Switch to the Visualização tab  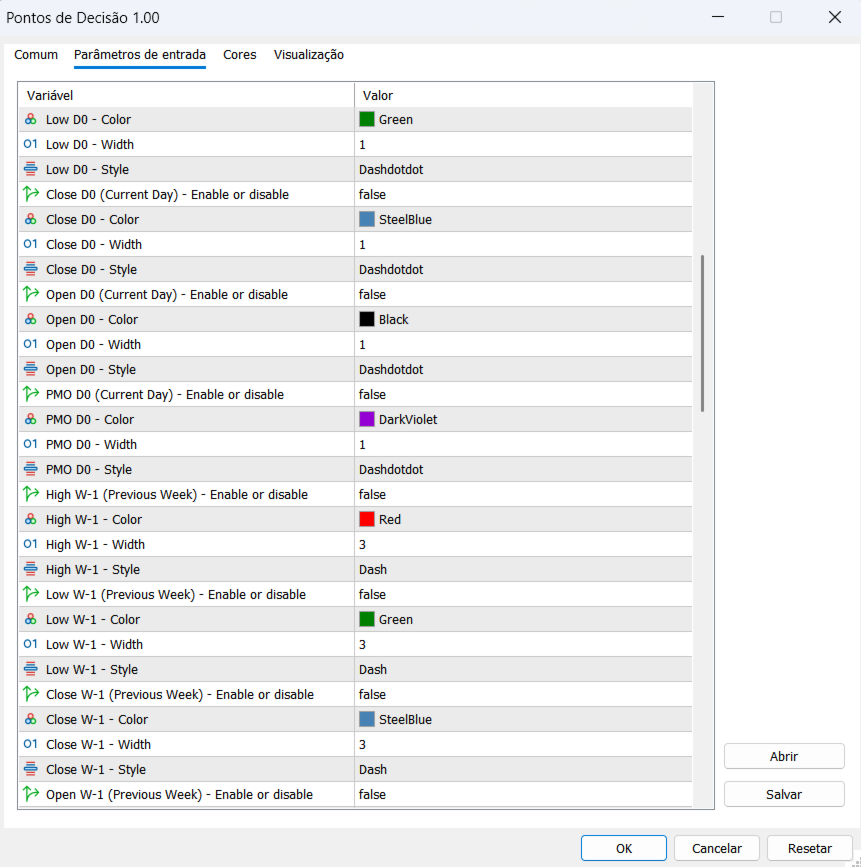click(x=309, y=55)
